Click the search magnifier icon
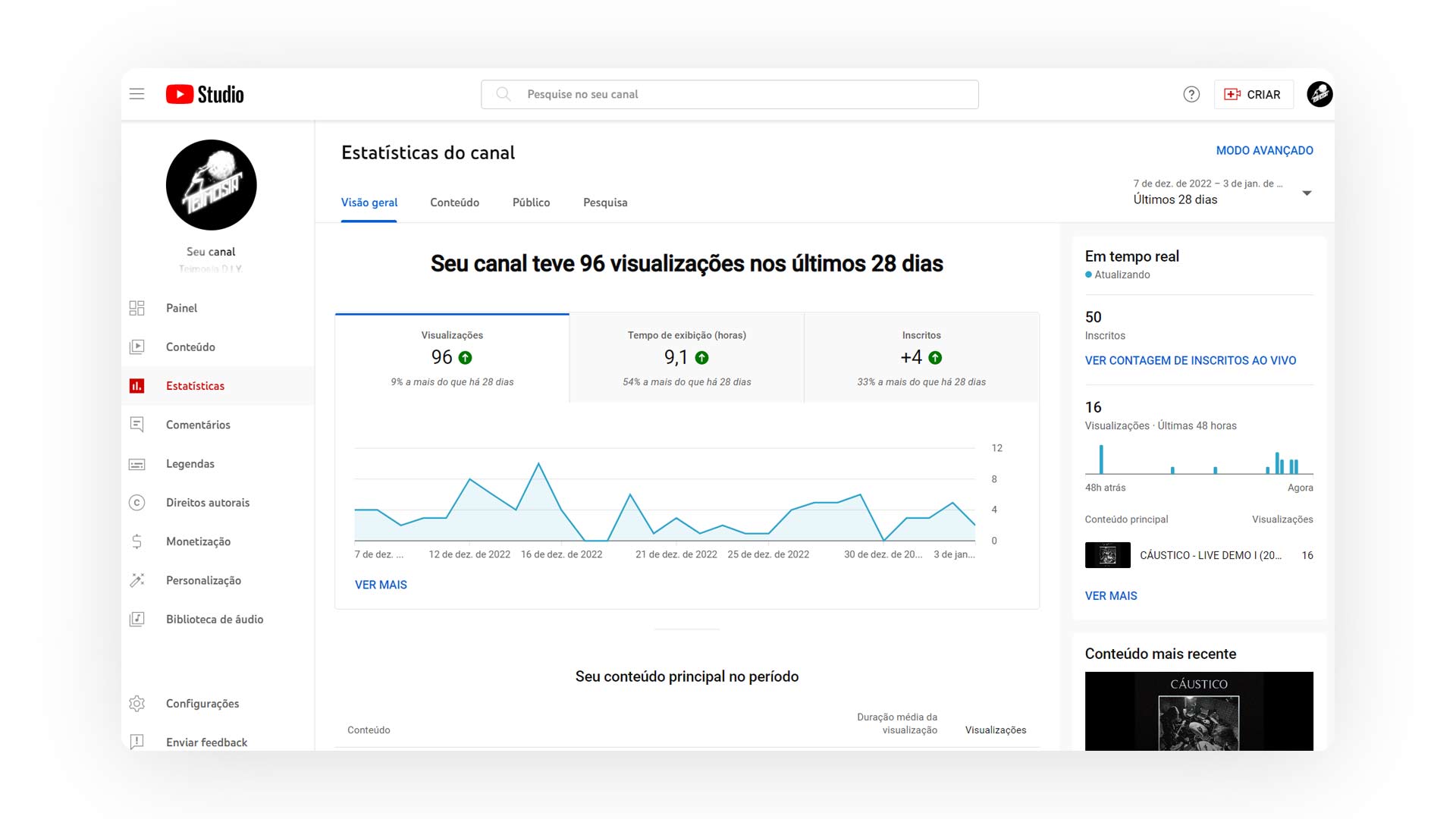The width and height of the screenshot is (1456, 819). 503,93
